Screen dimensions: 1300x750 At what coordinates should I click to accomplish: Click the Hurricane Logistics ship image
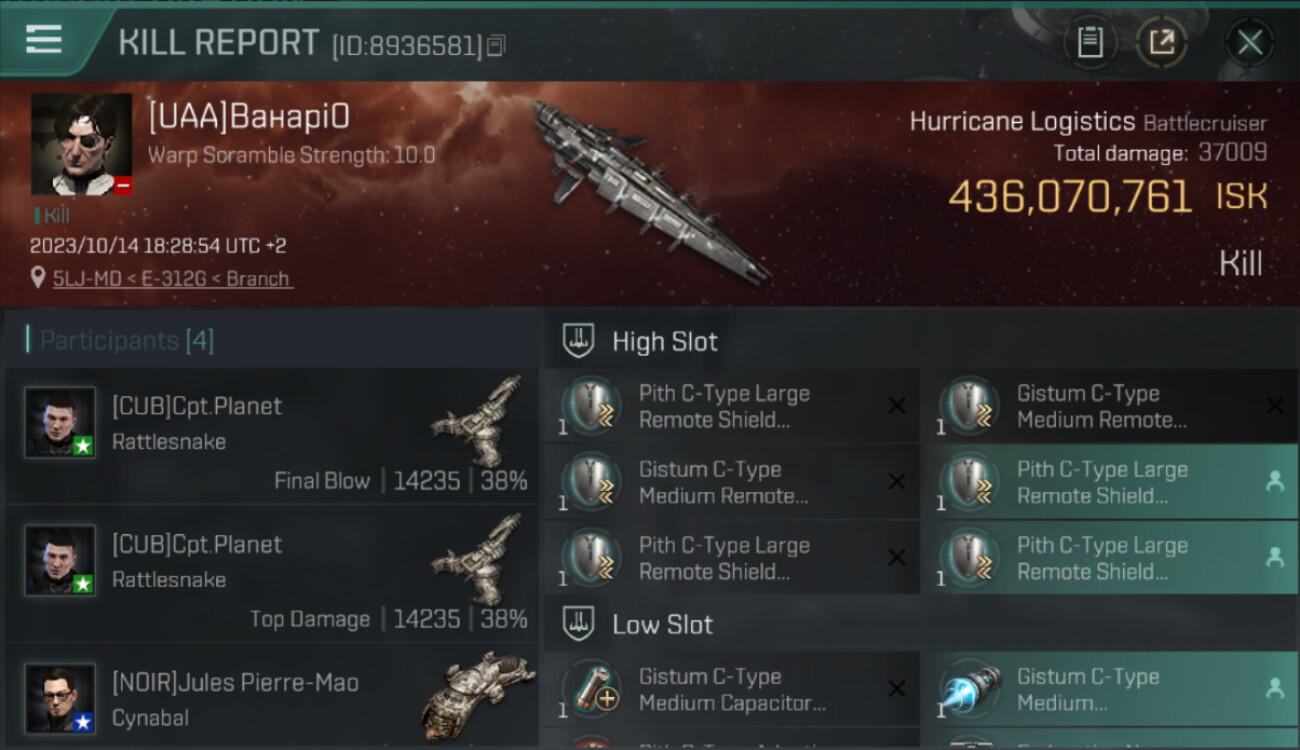pyautogui.click(x=652, y=190)
